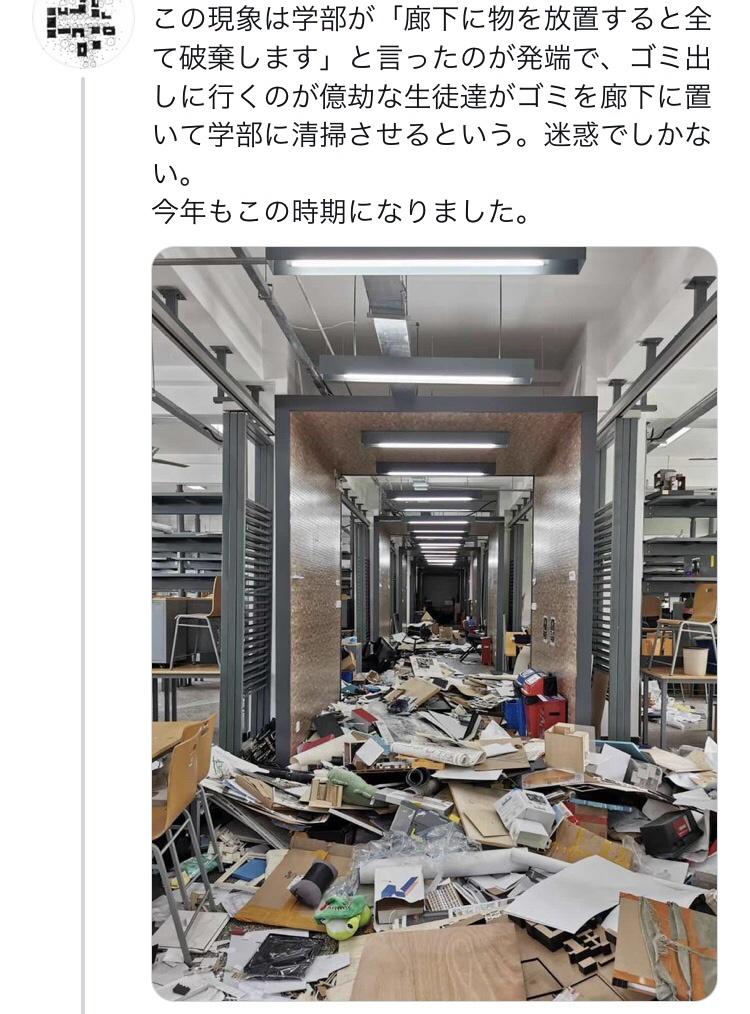Click the small wooden model box in photo
This screenshot has height=1014, width=750.
coord(566,749)
